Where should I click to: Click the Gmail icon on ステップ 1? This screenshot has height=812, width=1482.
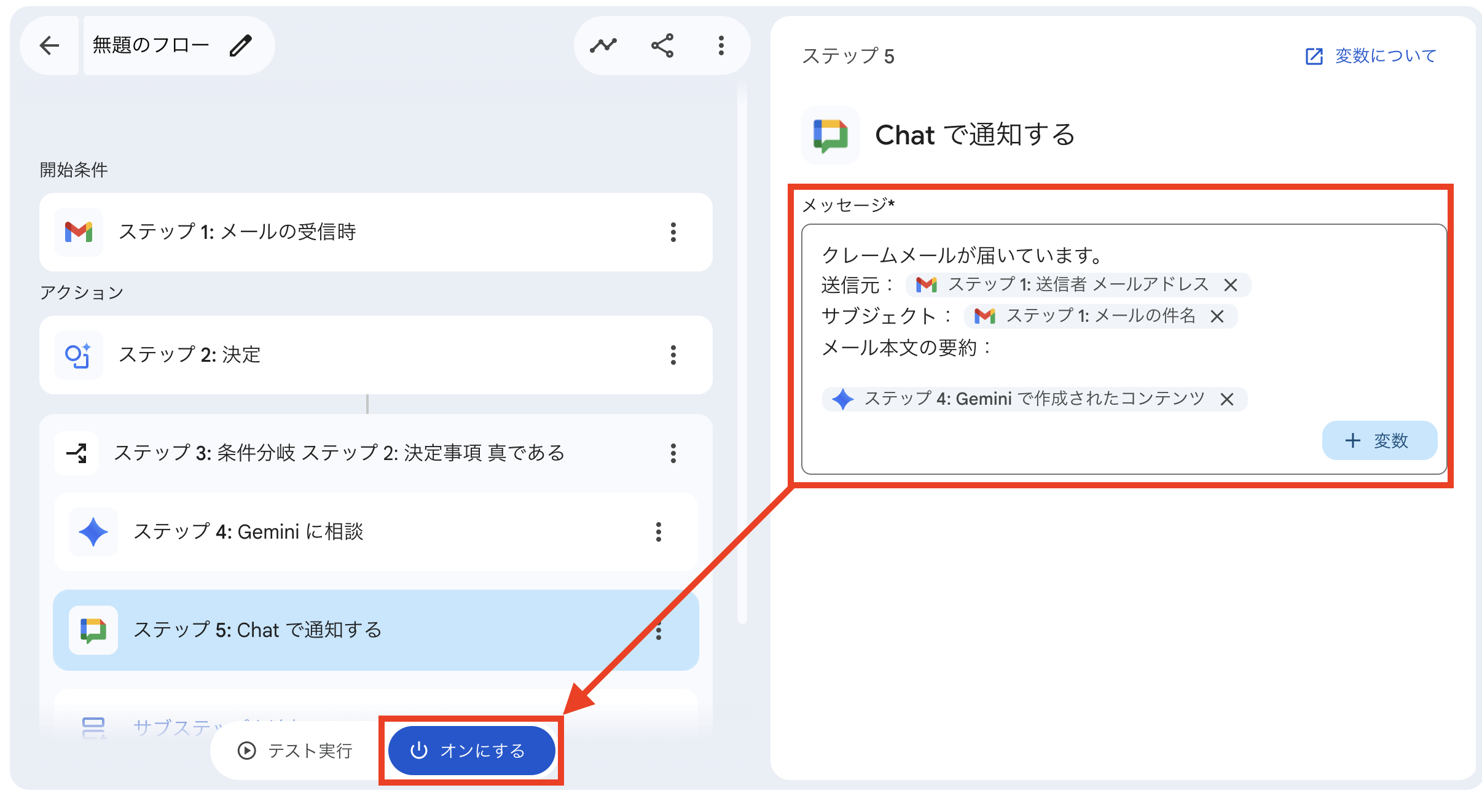coord(79,232)
